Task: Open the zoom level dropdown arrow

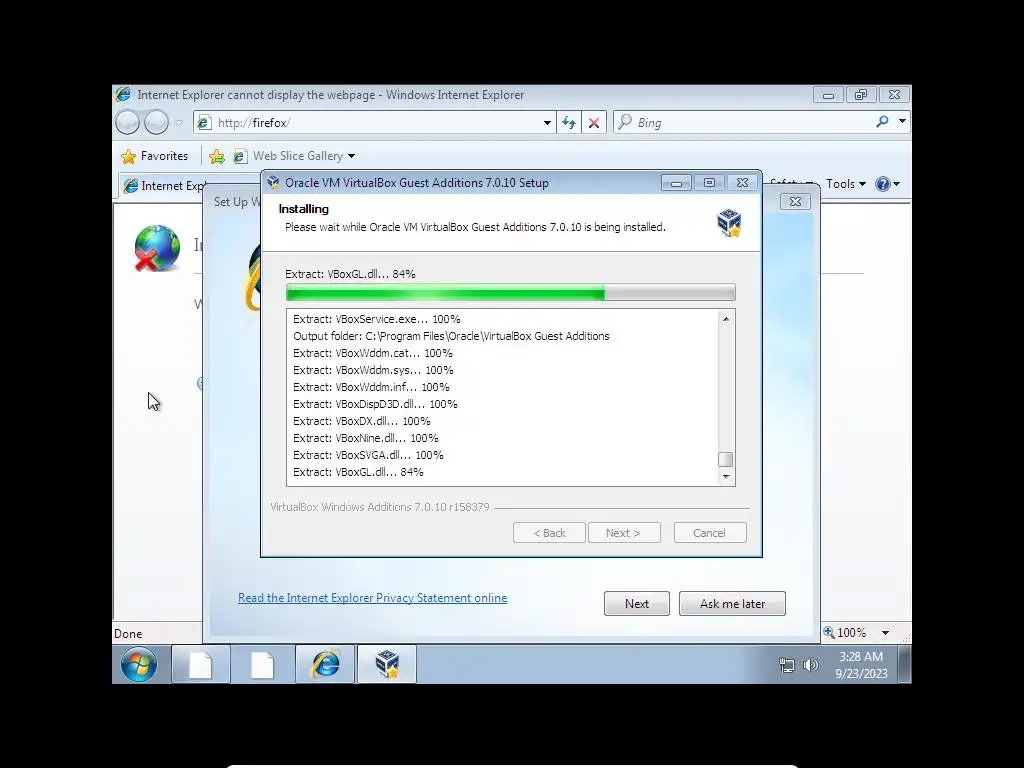Action: (886, 633)
